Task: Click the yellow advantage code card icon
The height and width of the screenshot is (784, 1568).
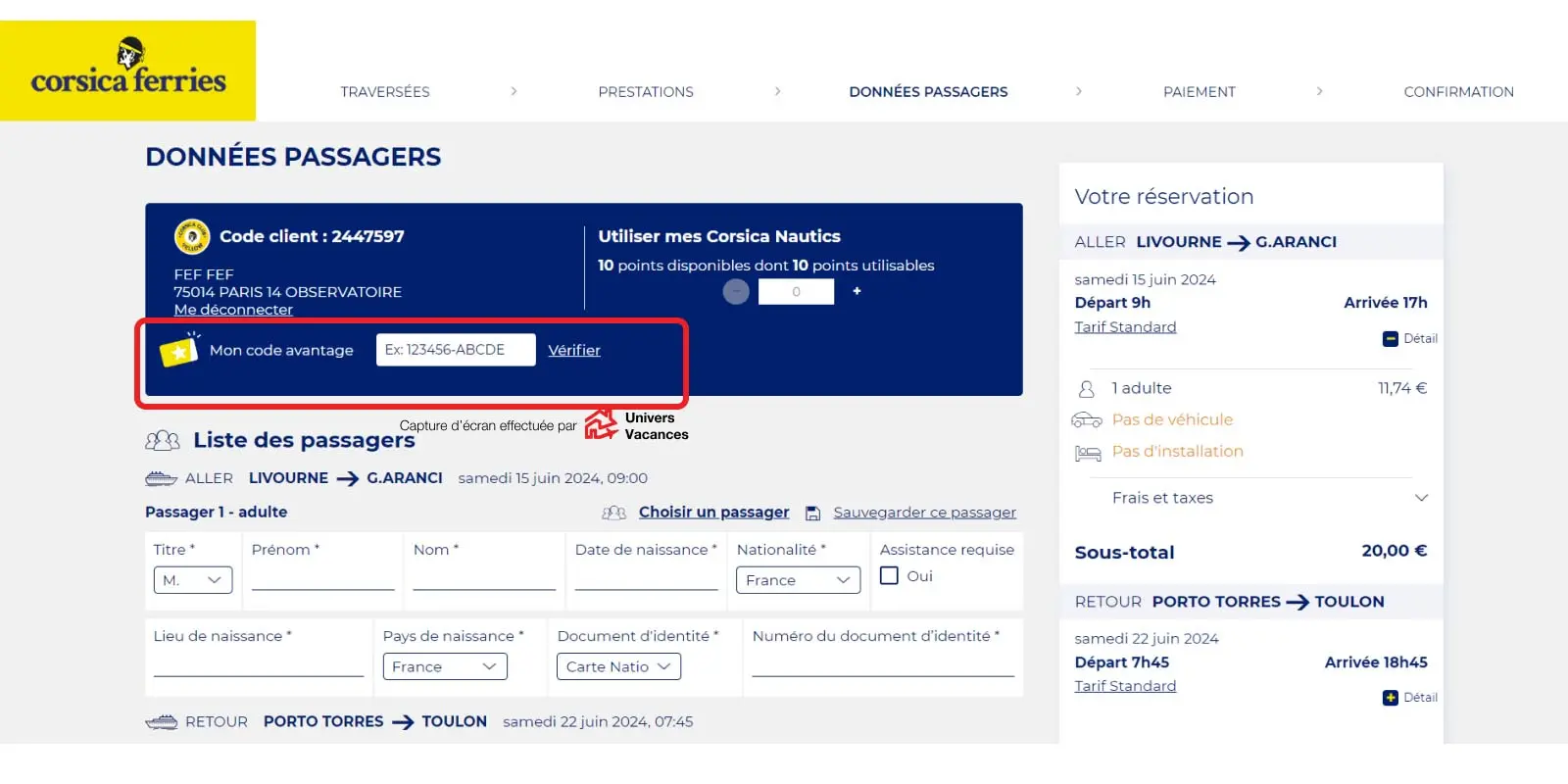Action: [x=179, y=350]
